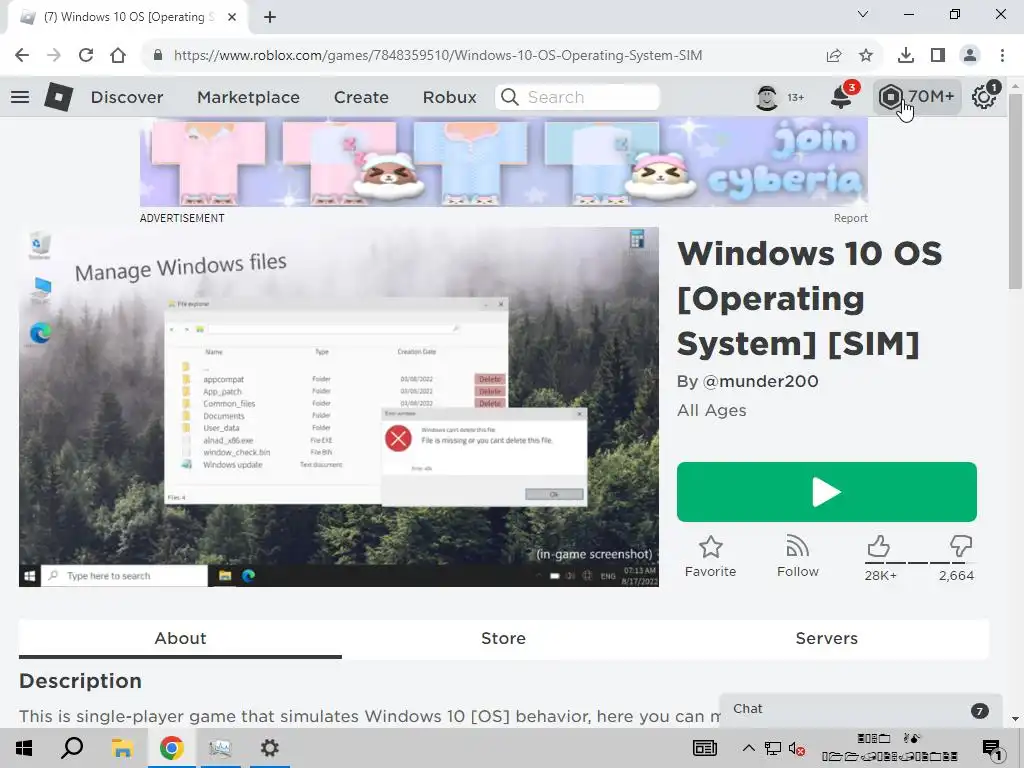1024x768 pixels.
Task: Click the game screenshot thumbnail
Action: [x=339, y=407]
